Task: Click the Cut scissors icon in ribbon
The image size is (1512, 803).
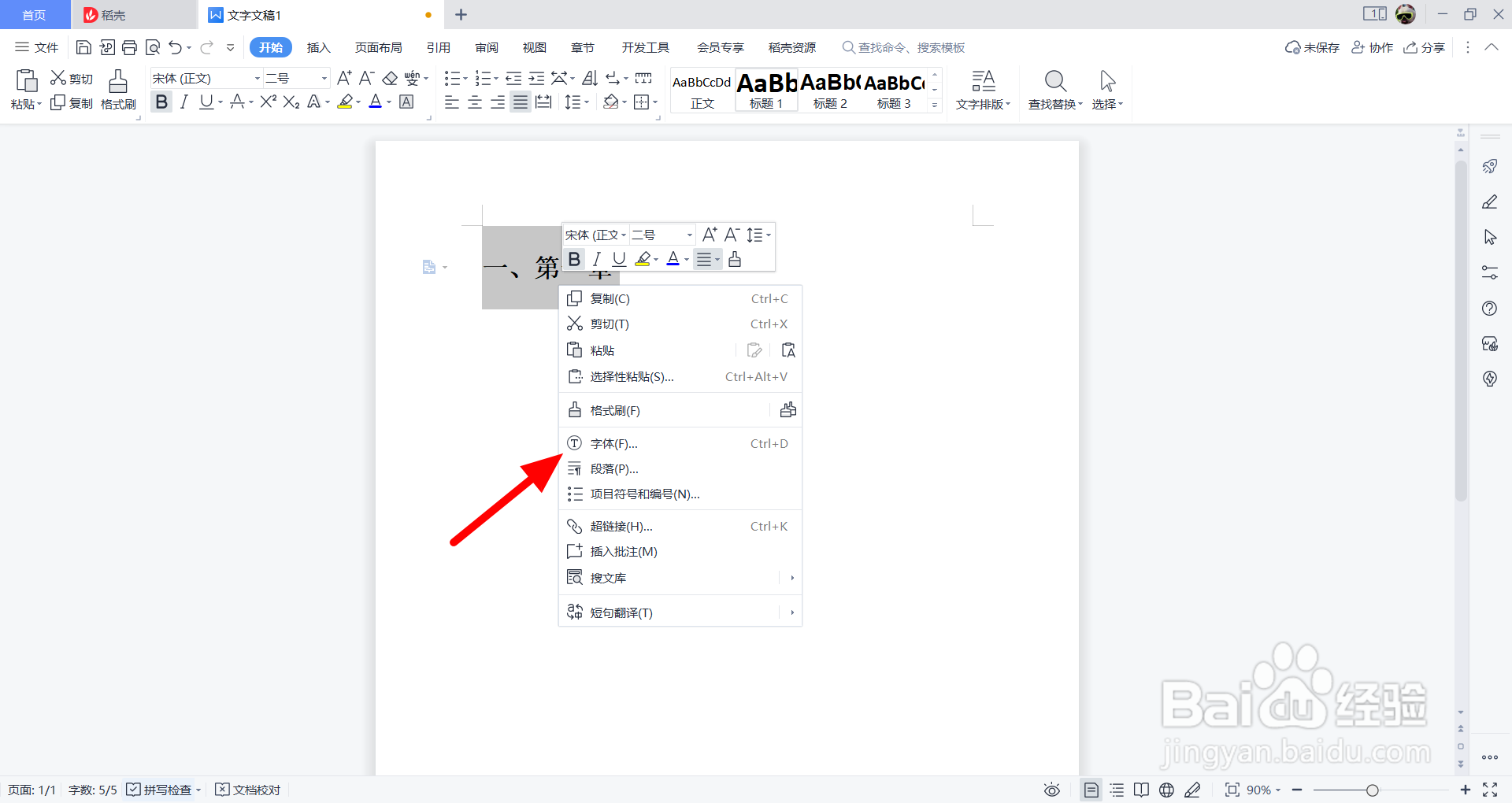Action: [x=58, y=78]
